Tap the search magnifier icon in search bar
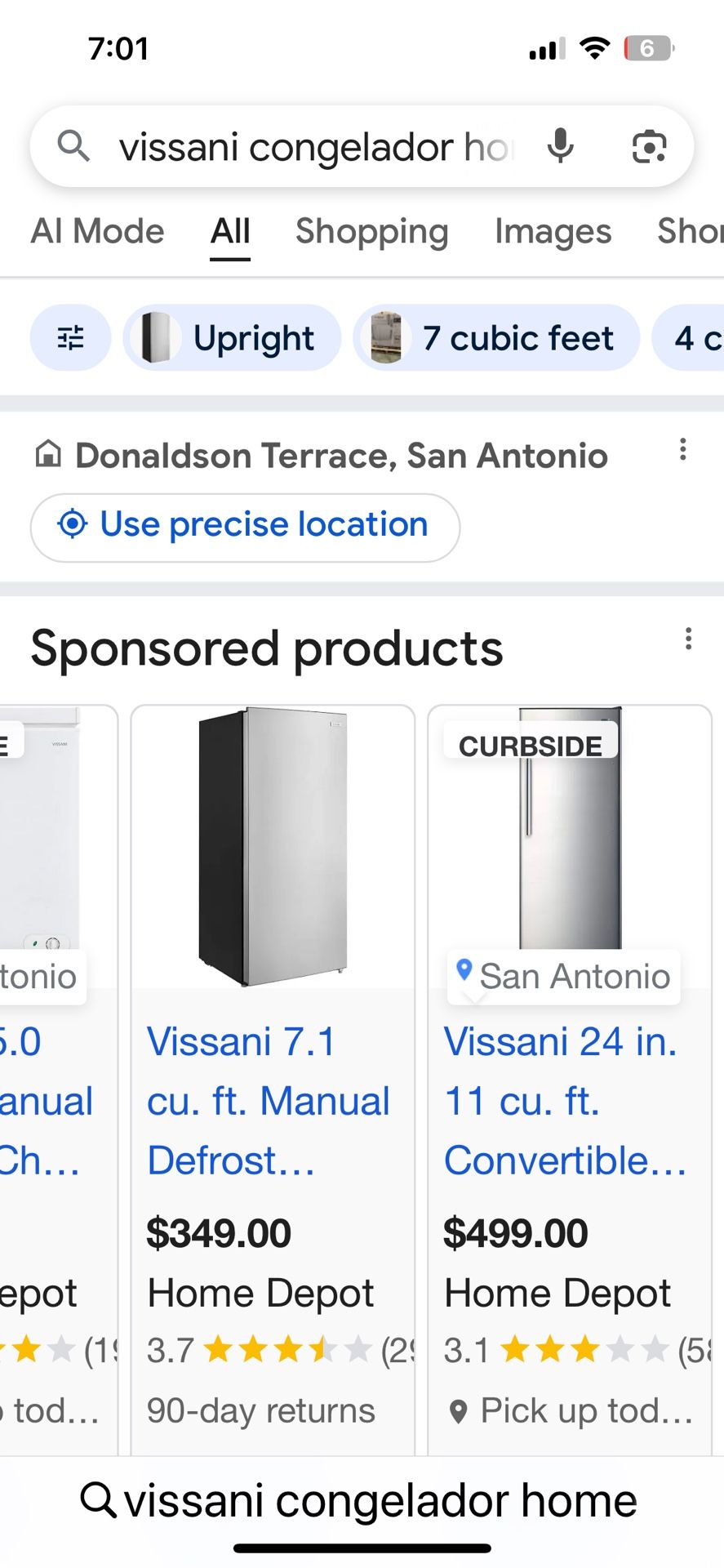The height and width of the screenshot is (1568, 724). (73, 147)
